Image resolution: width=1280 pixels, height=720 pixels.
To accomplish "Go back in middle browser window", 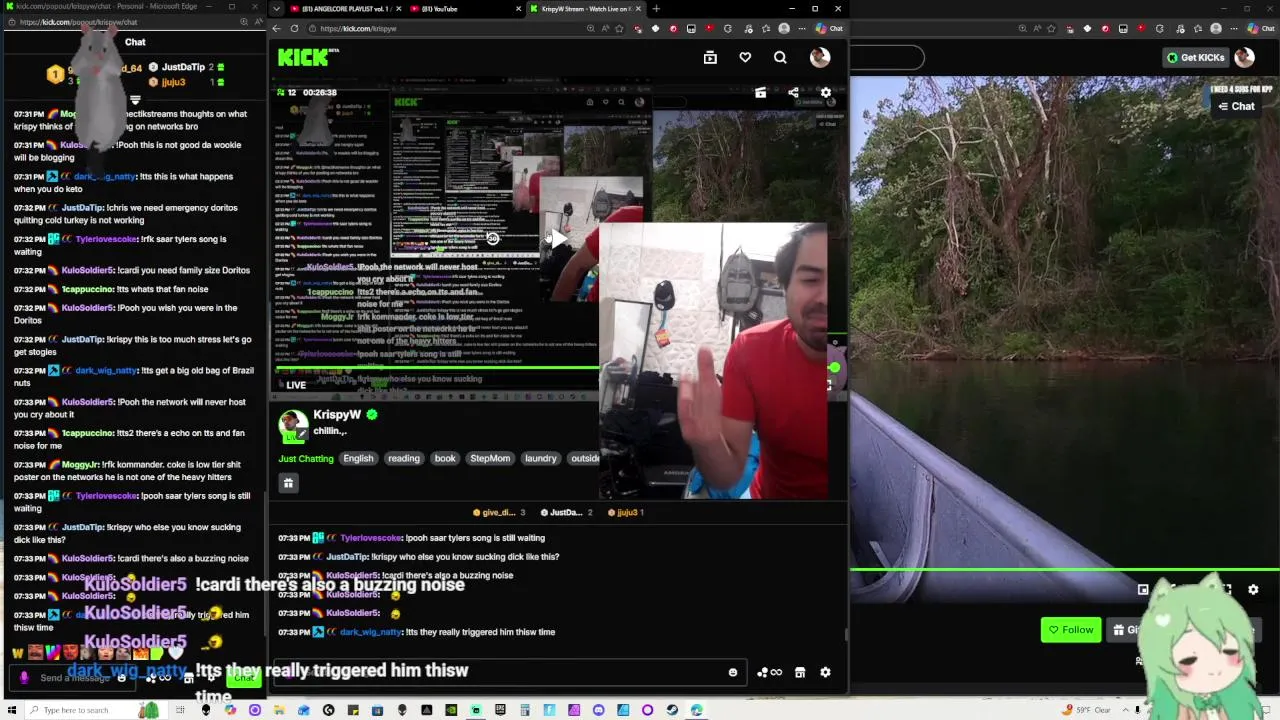I will tap(277, 28).
